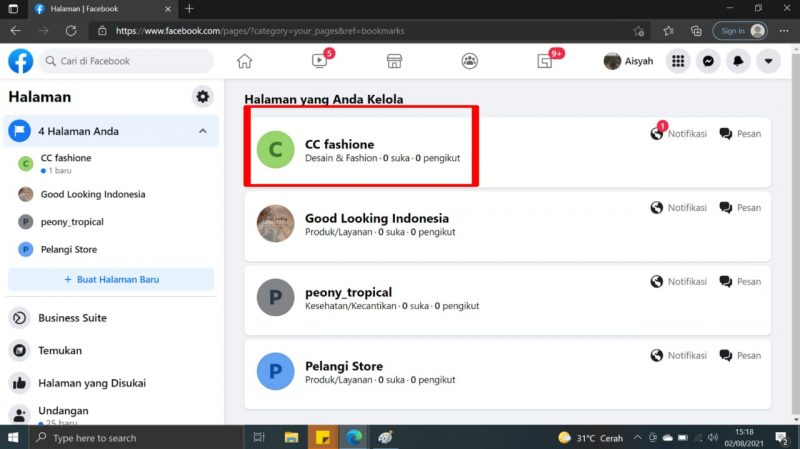
Task: Open Task View on the taskbar
Action: [x=259, y=437]
